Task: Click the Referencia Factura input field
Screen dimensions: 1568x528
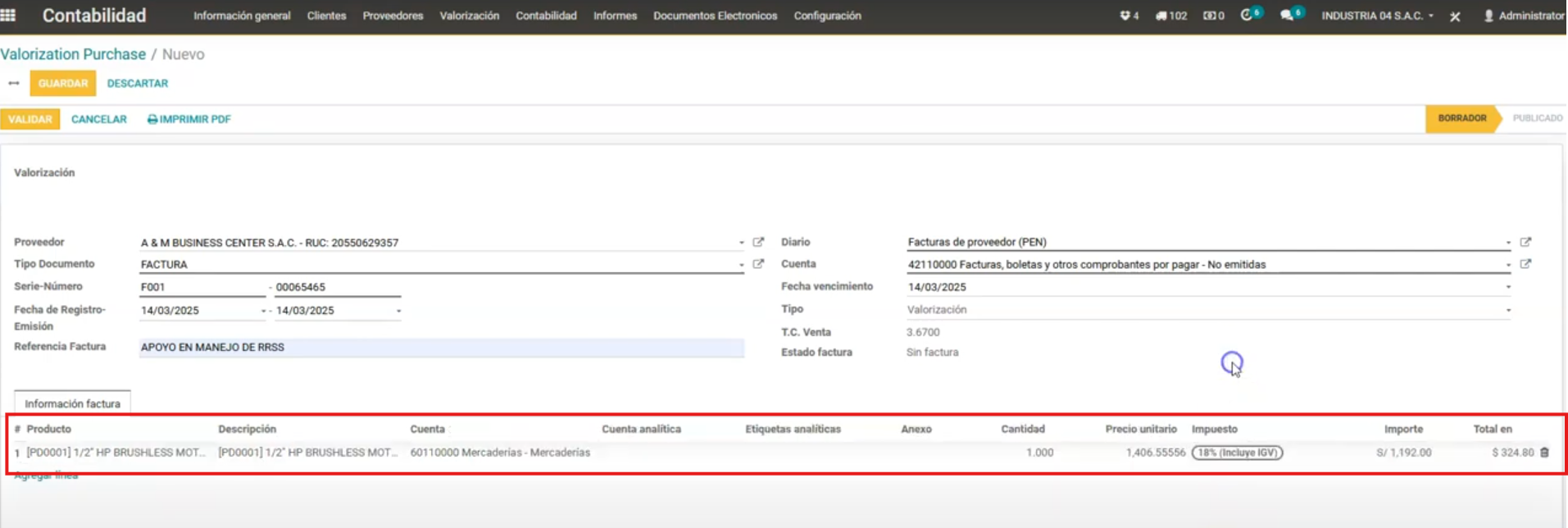Action: tap(441, 348)
